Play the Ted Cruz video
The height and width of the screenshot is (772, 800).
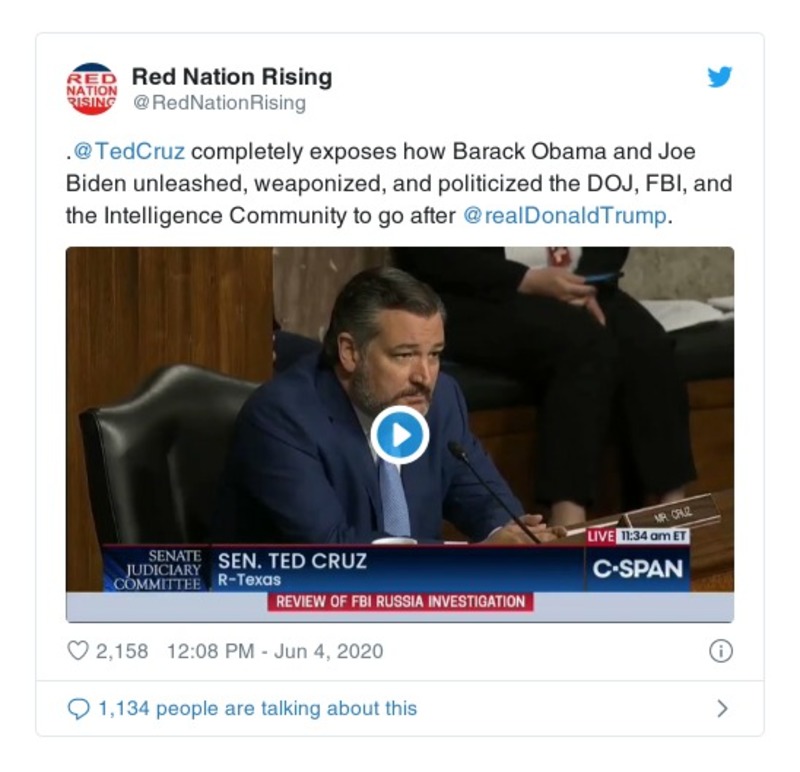(399, 435)
